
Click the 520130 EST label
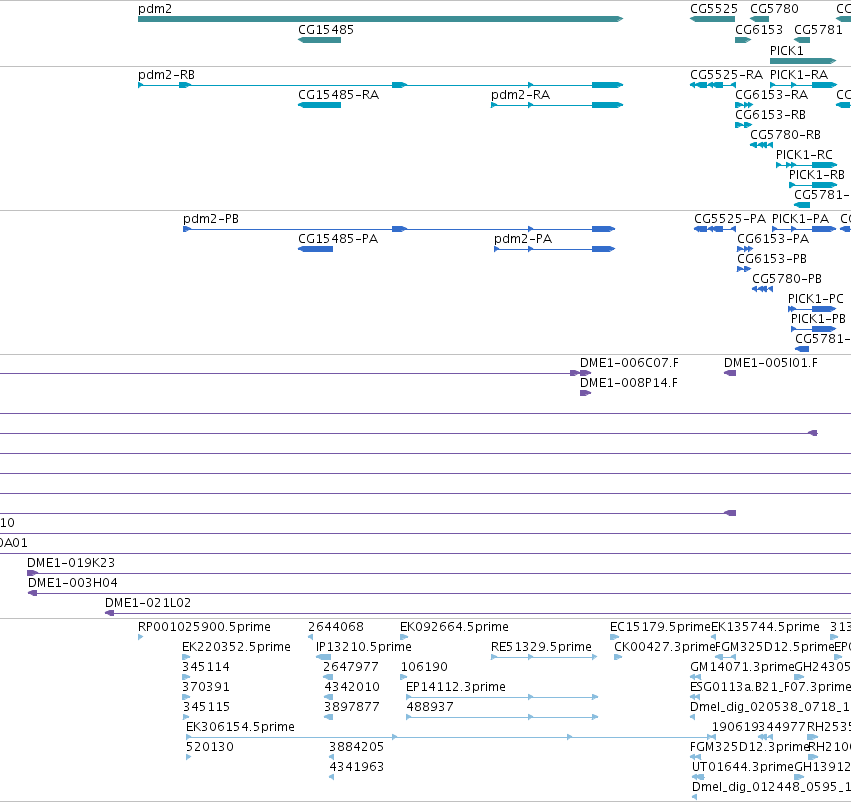pos(209,747)
